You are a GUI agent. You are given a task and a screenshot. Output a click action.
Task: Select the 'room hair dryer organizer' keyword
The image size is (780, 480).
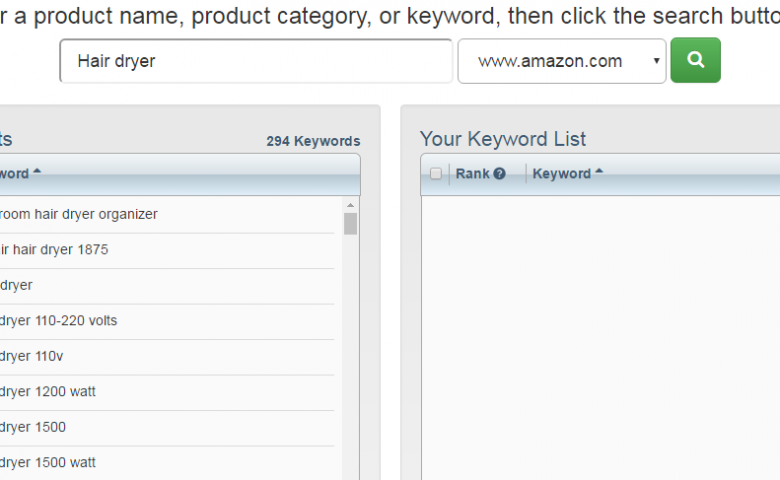(78, 214)
